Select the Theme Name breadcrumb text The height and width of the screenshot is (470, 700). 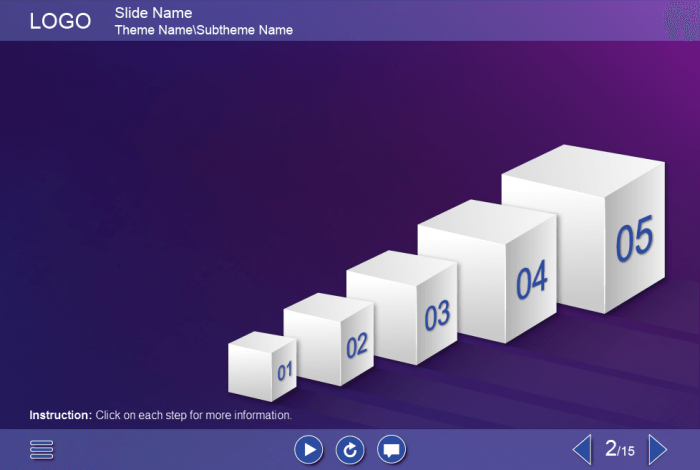[154, 30]
